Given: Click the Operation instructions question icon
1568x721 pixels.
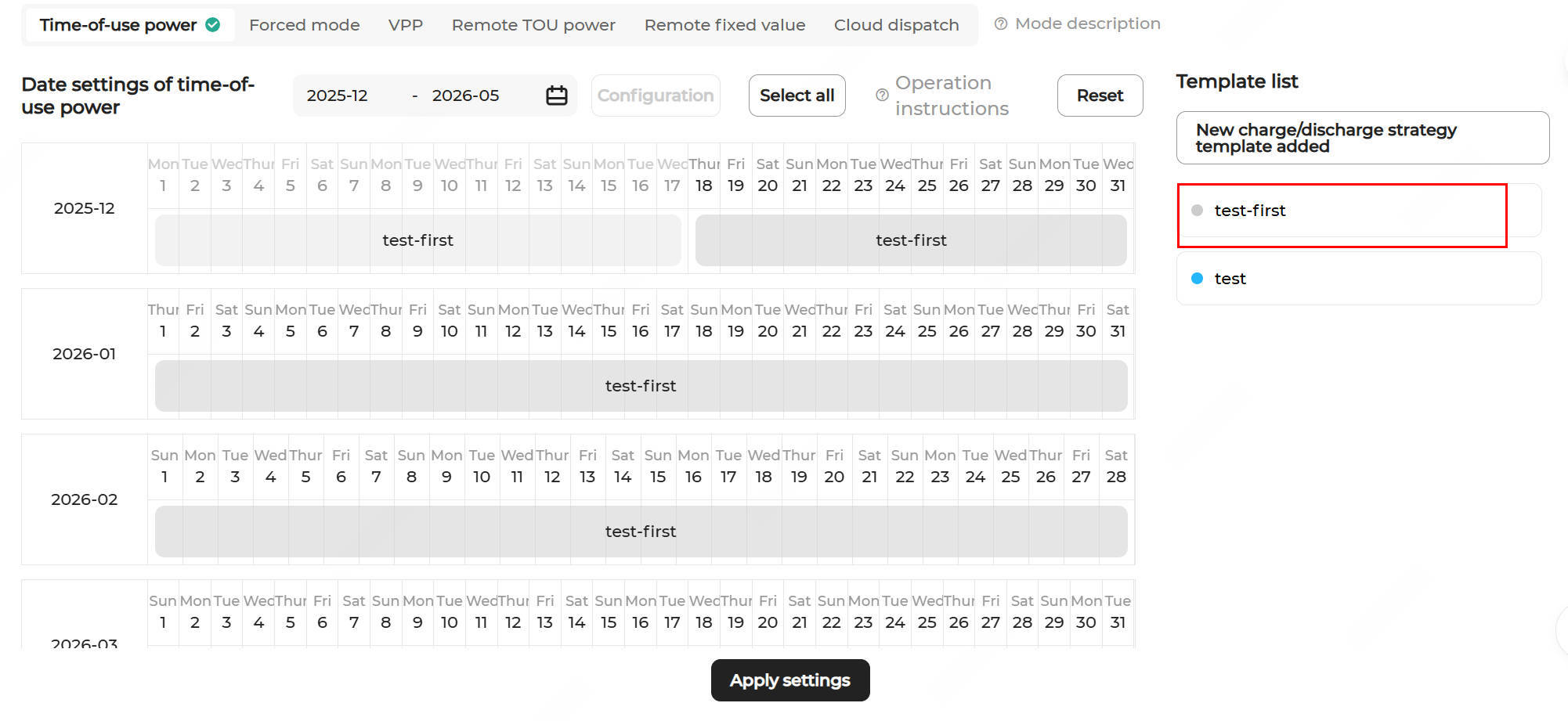Looking at the screenshot, I should pos(882,96).
